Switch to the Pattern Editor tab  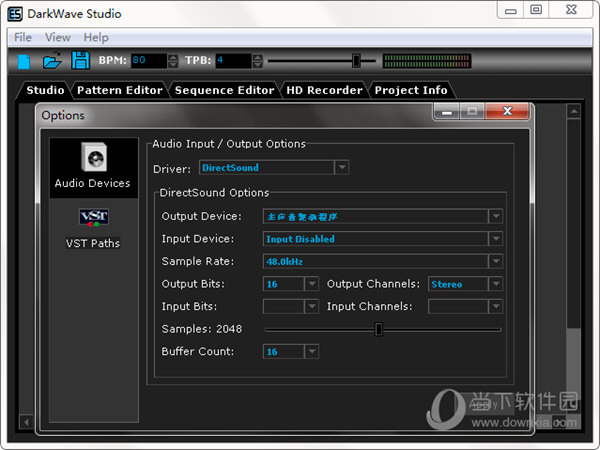[120, 90]
